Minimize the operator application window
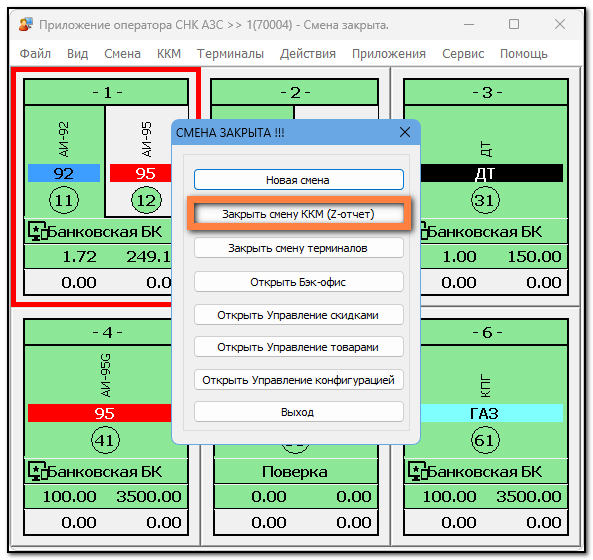Screen dimensions: 593x560 pyautogui.click(x=469, y=25)
